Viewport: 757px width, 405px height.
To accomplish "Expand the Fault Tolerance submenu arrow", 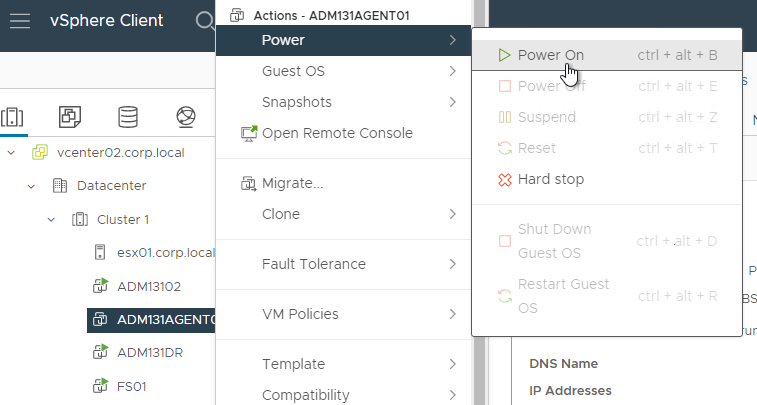I will [x=452, y=264].
